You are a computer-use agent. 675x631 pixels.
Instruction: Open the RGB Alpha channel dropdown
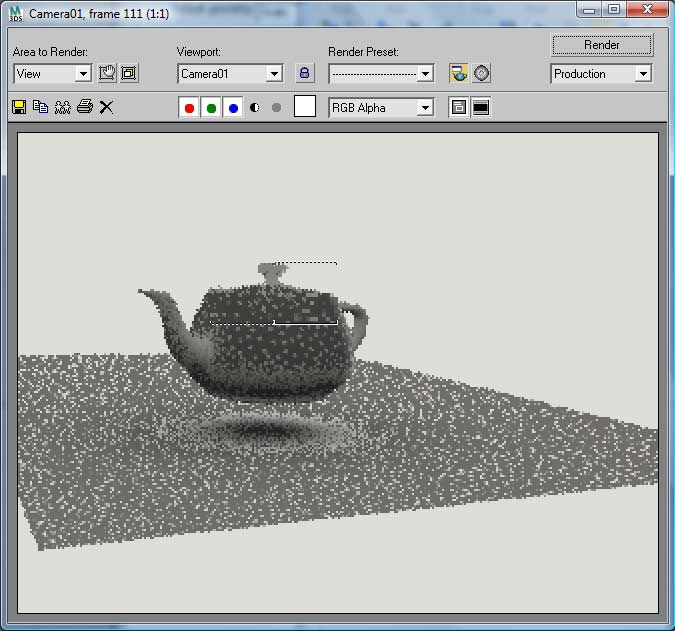[x=381, y=108]
